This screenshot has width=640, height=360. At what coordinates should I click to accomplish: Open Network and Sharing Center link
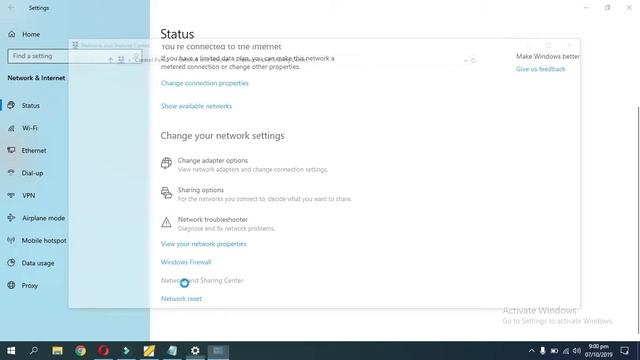point(202,280)
